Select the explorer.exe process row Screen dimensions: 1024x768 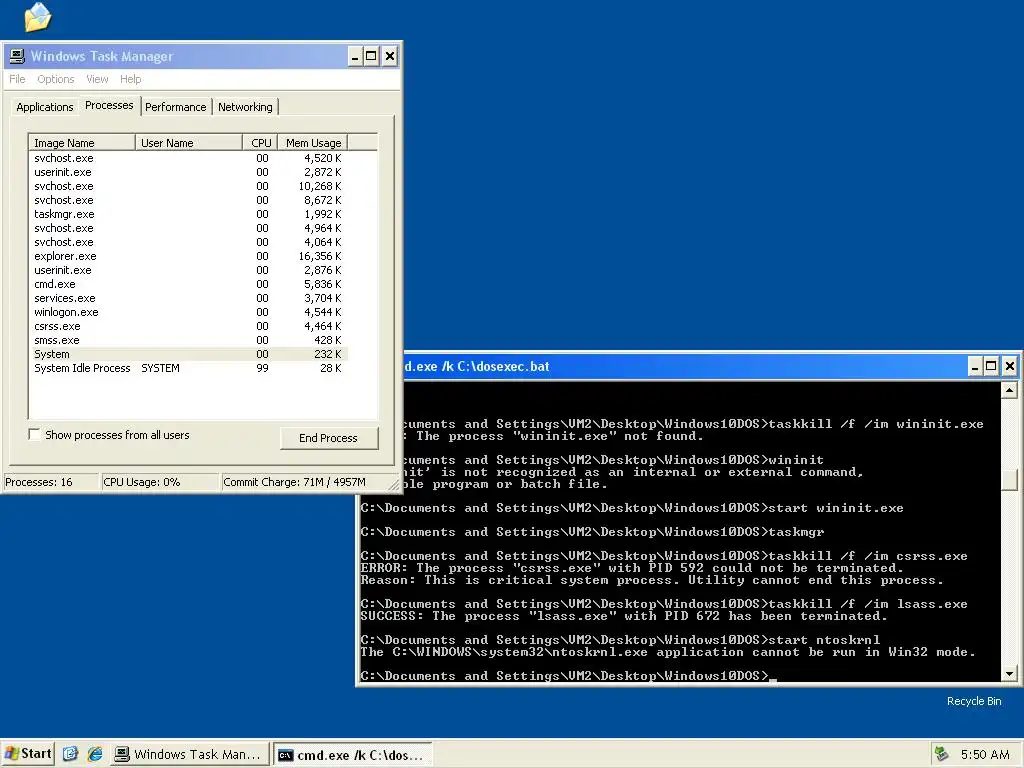(188, 256)
